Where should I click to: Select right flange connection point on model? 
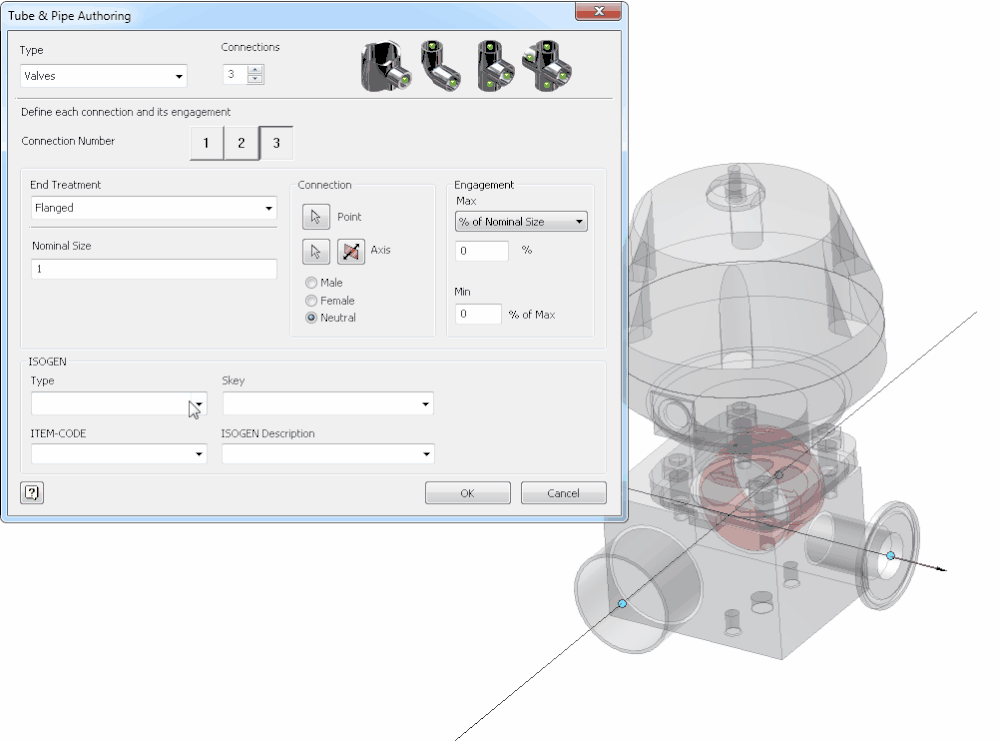[891, 556]
